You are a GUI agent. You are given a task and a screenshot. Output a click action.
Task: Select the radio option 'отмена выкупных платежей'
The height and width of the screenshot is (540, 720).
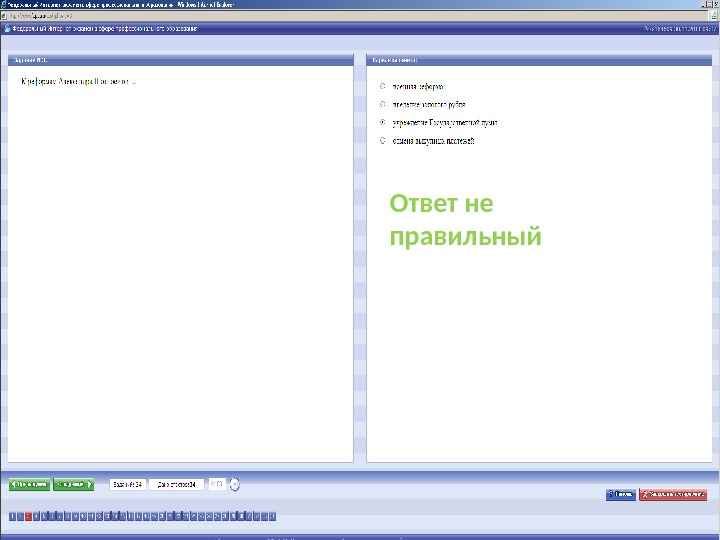[382, 141]
